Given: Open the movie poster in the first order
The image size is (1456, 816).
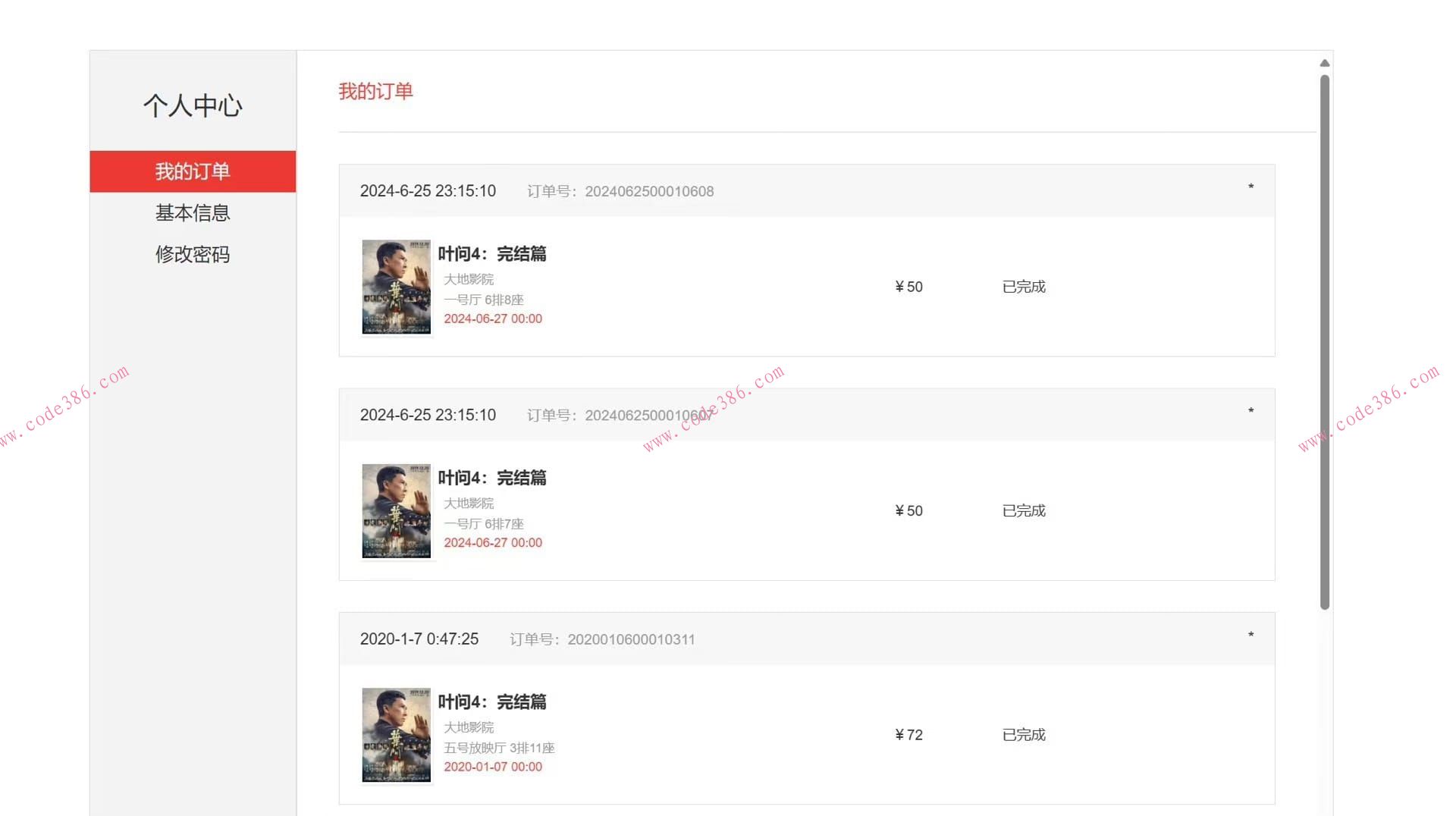Looking at the screenshot, I should pyautogui.click(x=396, y=287).
